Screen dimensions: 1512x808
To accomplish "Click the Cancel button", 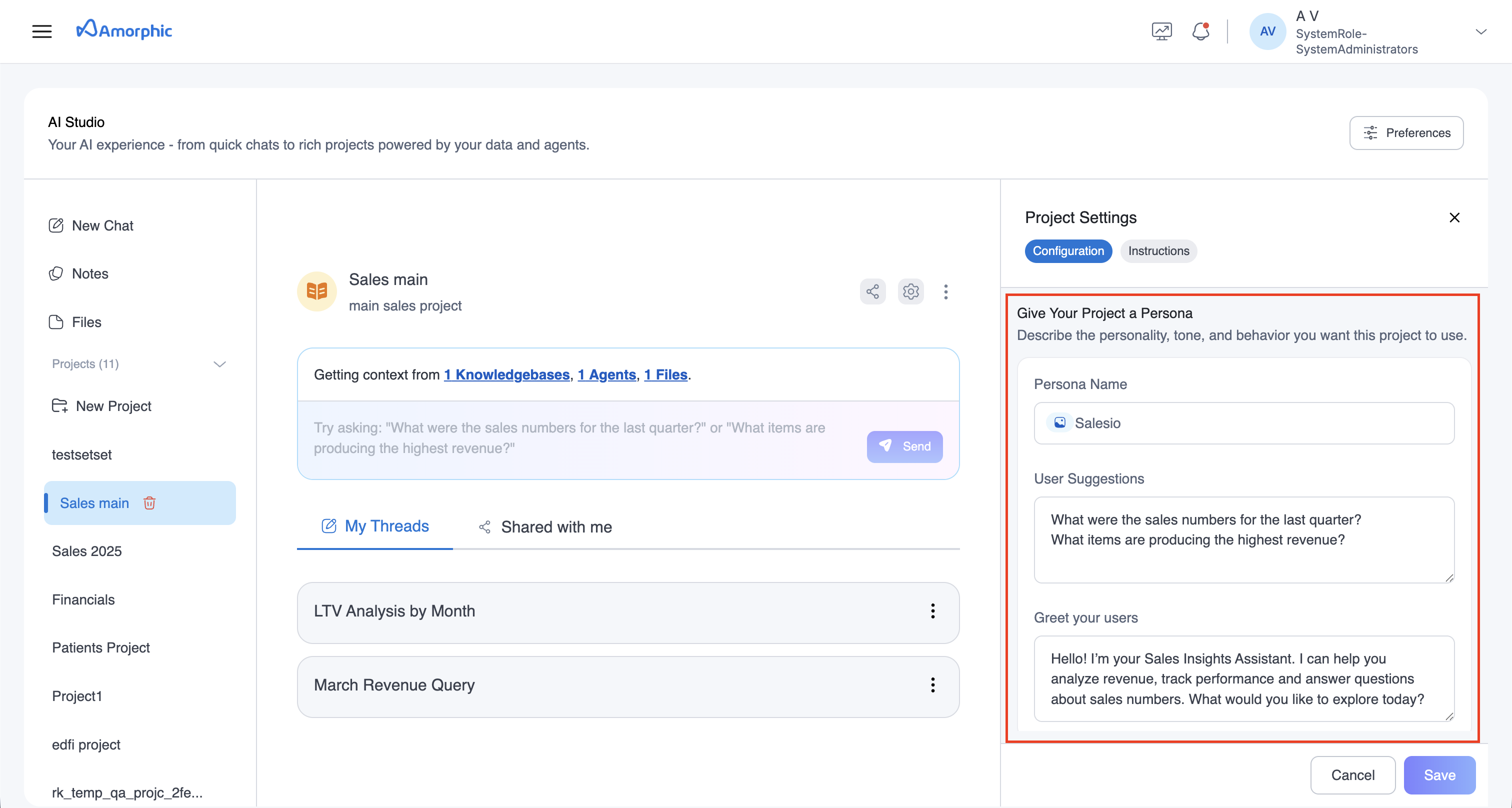I will [1352, 774].
